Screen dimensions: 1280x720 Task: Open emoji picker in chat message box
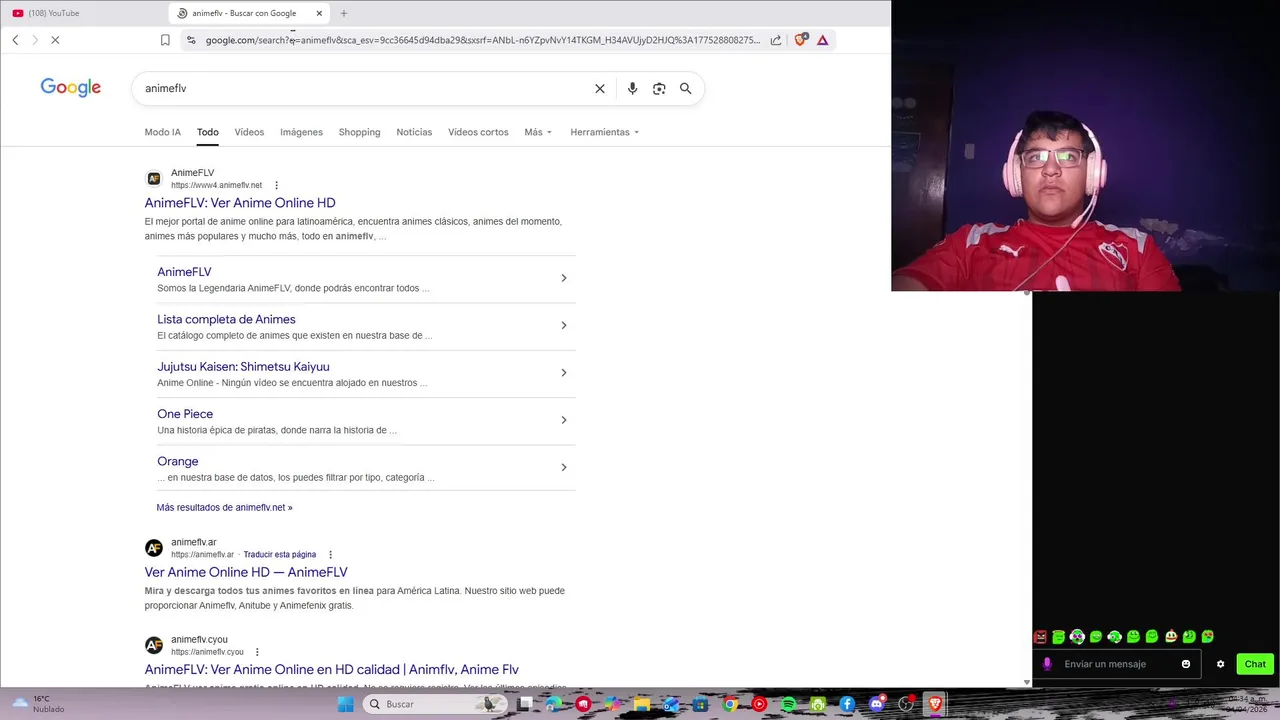click(1186, 664)
